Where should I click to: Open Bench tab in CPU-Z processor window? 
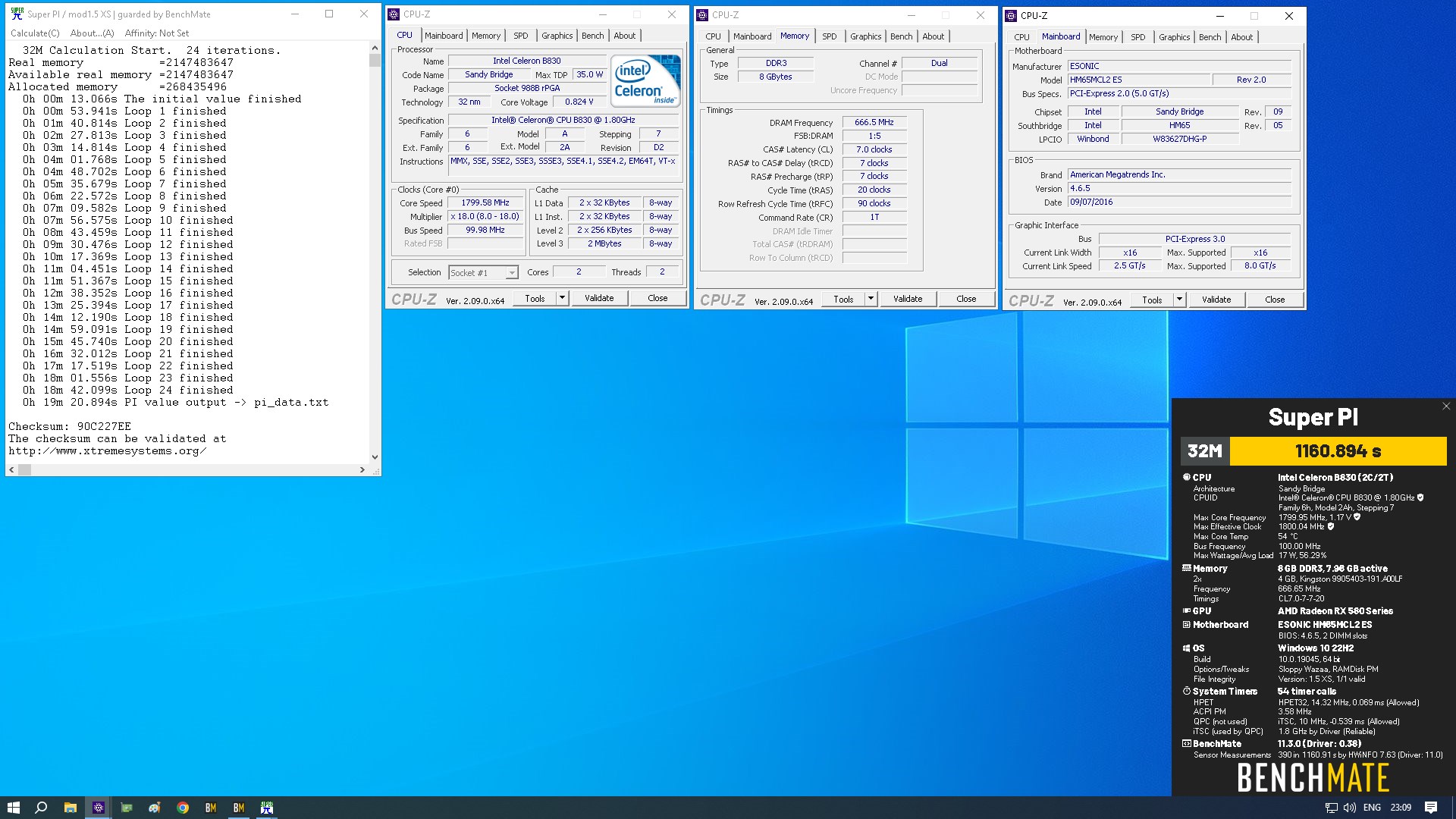593,36
